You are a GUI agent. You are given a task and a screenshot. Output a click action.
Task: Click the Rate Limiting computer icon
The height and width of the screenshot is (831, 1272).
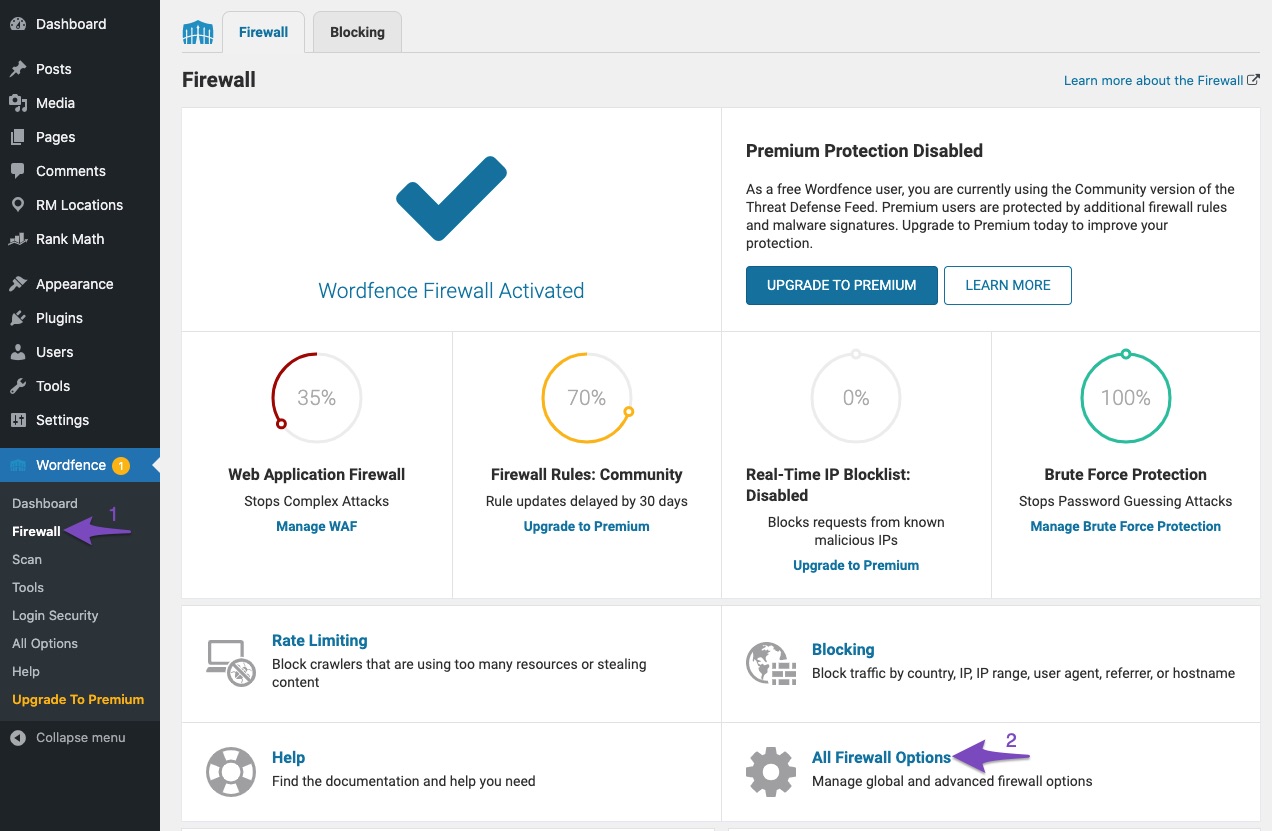point(231,663)
